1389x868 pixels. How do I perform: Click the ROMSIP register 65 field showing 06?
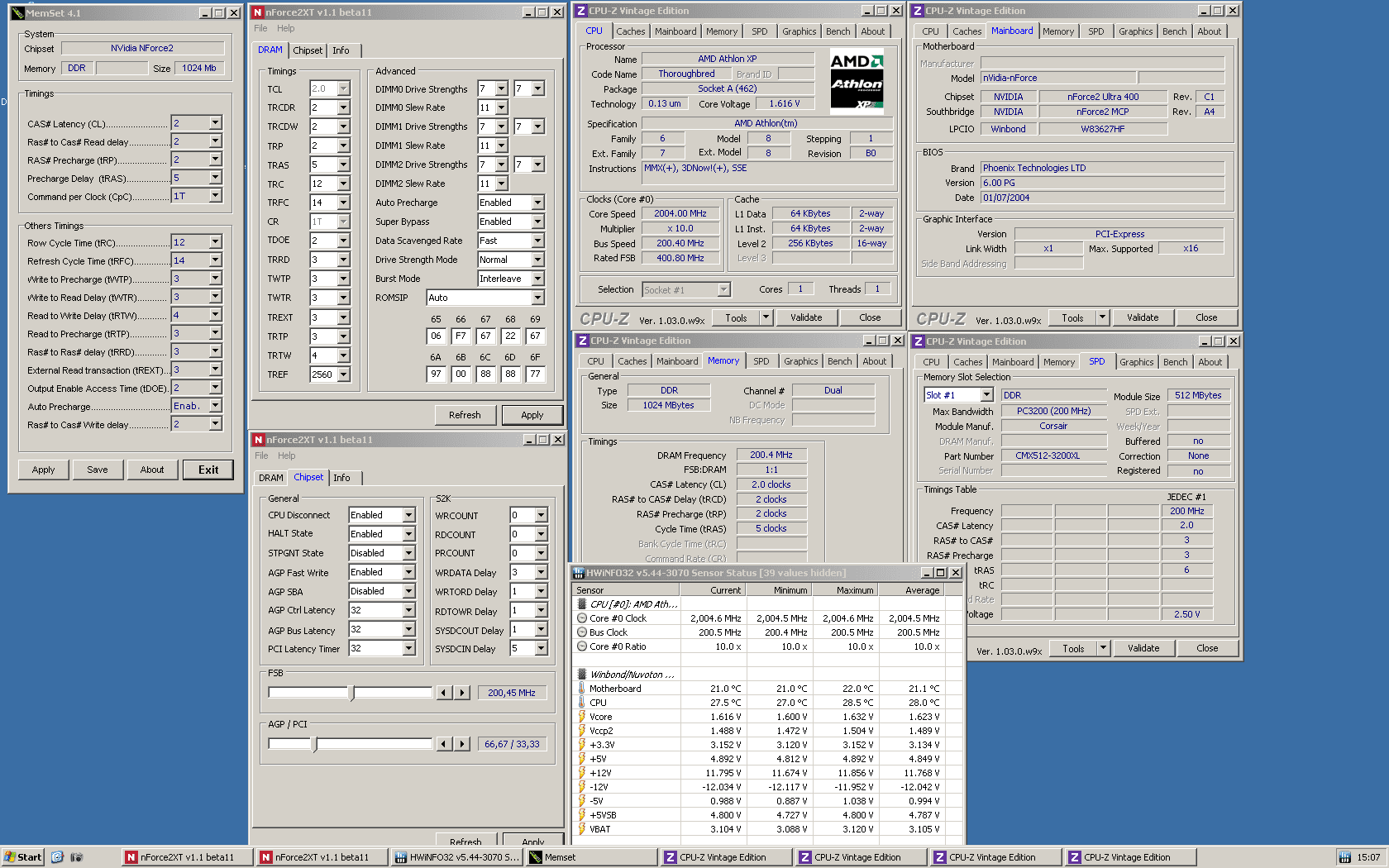click(436, 336)
